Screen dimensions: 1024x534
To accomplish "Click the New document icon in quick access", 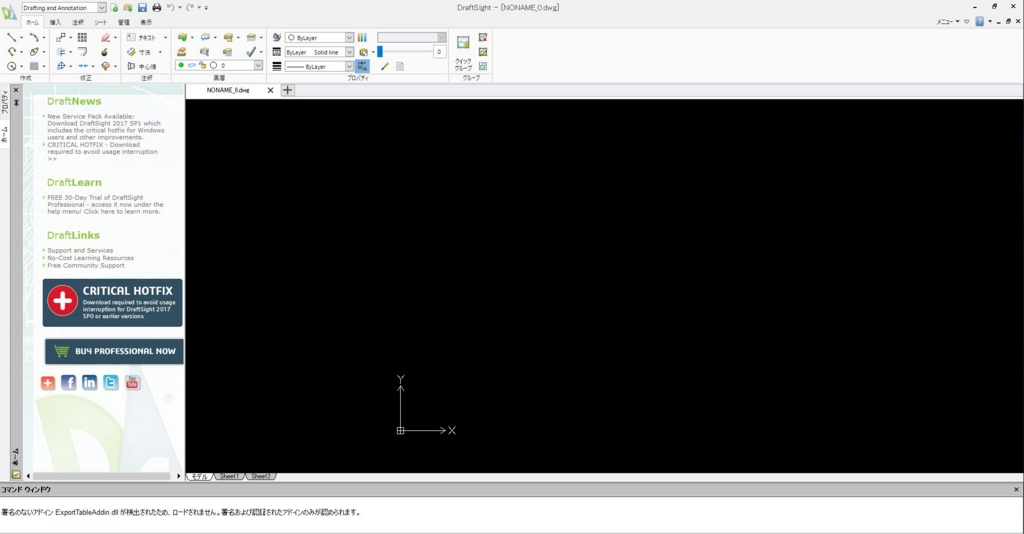I will (x=114, y=8).
